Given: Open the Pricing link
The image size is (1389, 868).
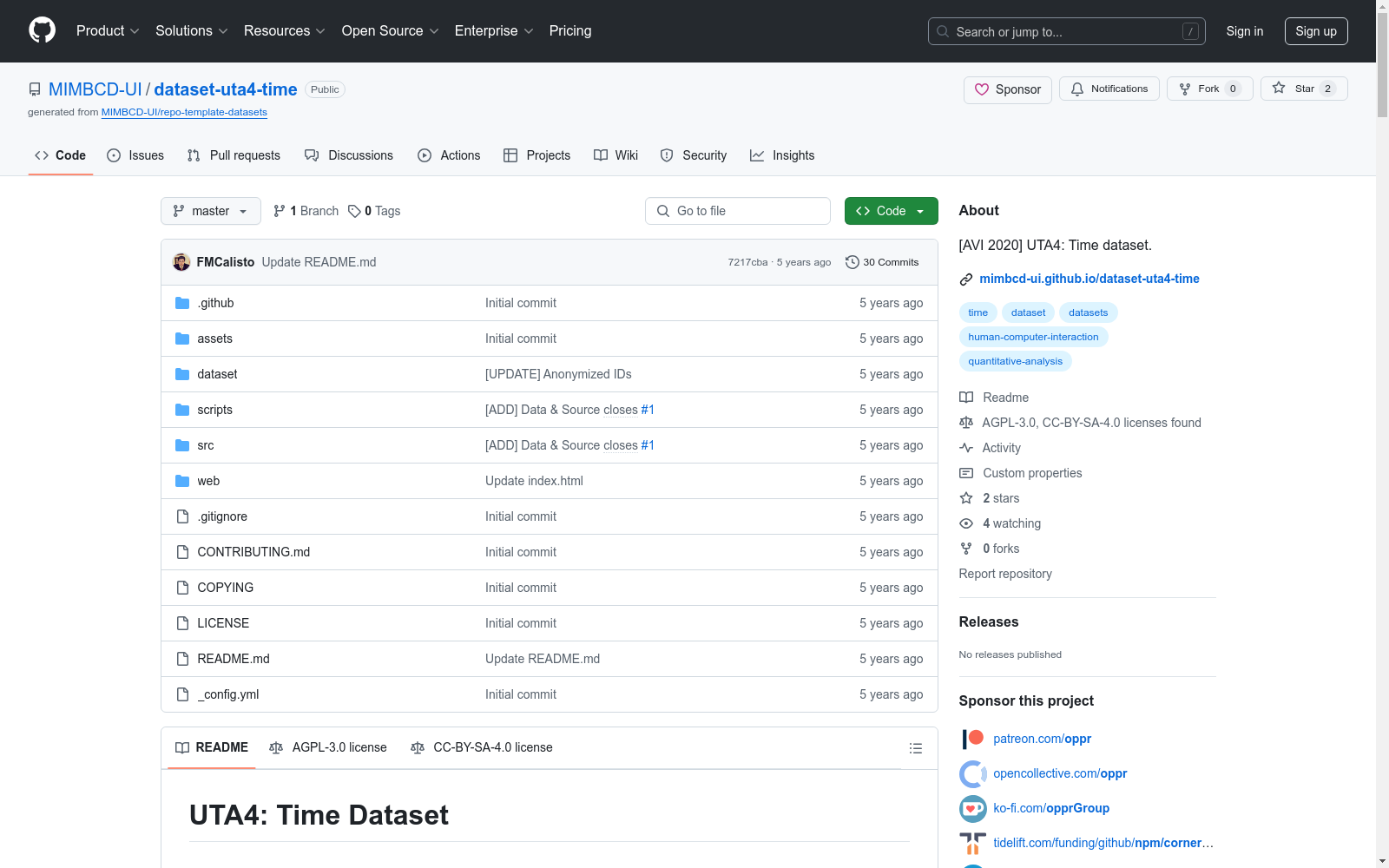Looking at the screenshot, I should click(x=570, y=30).
